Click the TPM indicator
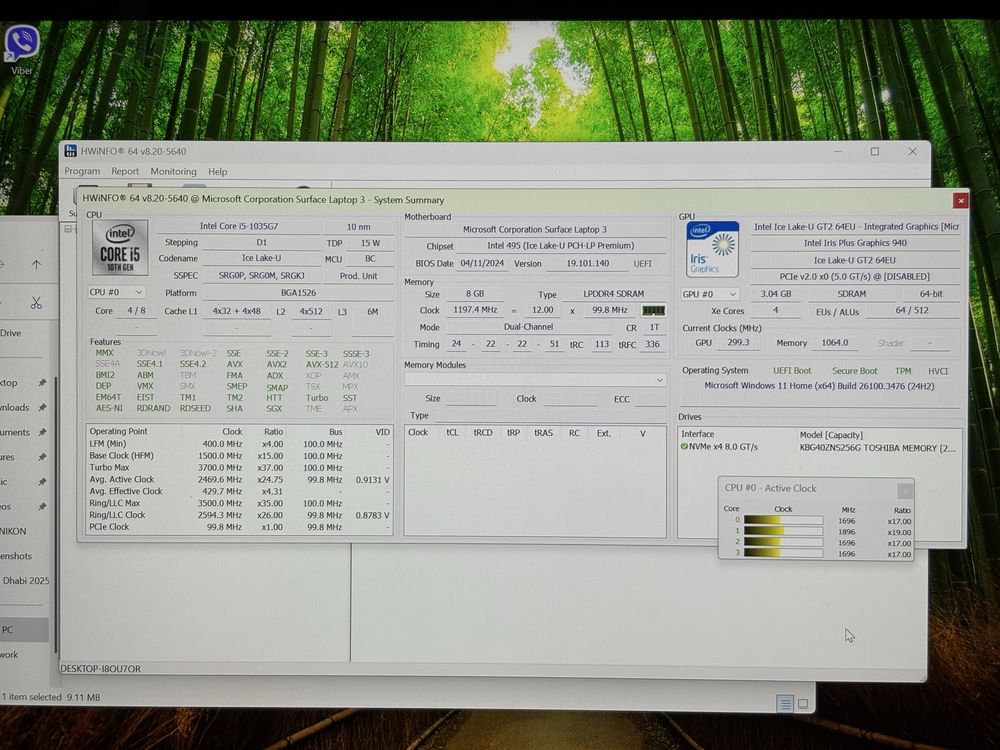Screen dimensions: 1000x750 (x=903, y=371)
